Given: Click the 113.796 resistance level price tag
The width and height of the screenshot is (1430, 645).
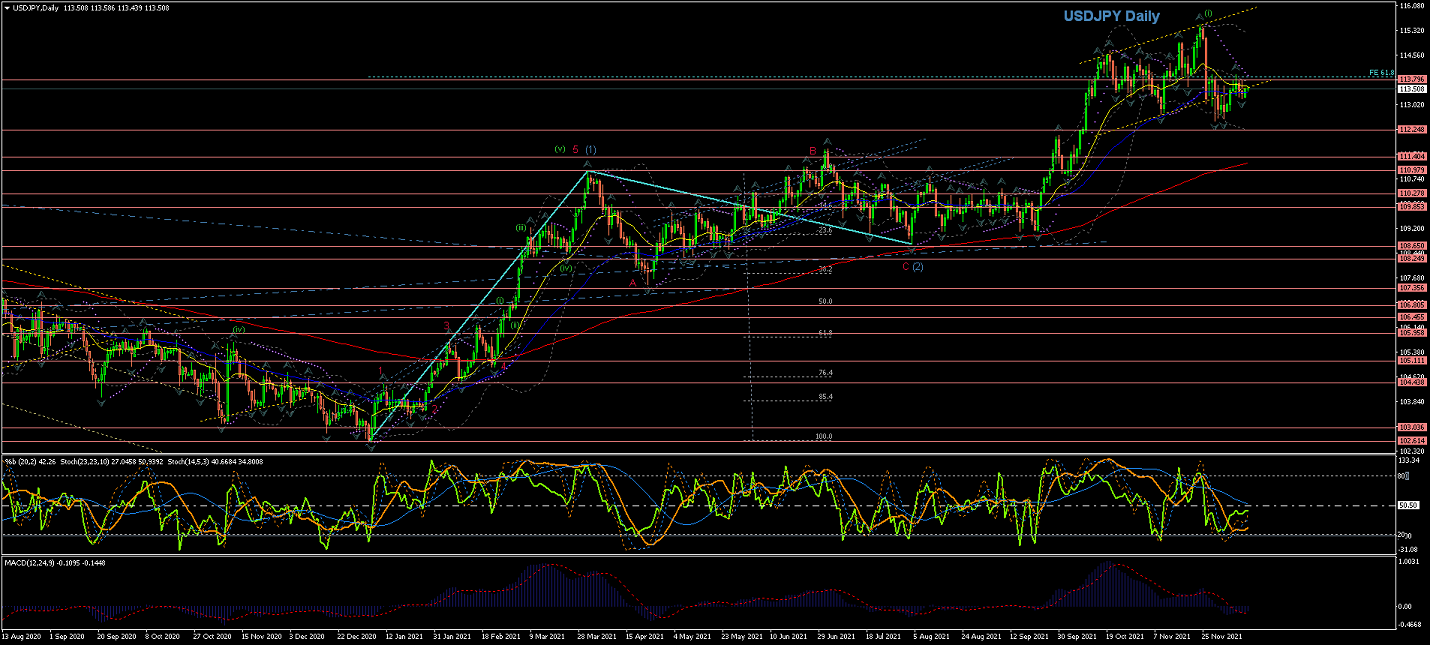Looking at the screenshot, I should tap(1411, 79).
